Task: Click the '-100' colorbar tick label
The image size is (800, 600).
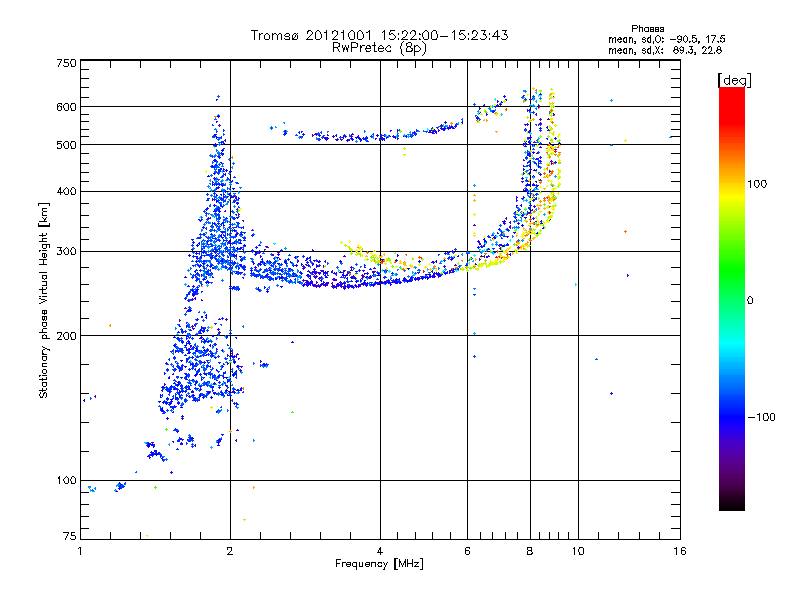Action: click(761, 417)
